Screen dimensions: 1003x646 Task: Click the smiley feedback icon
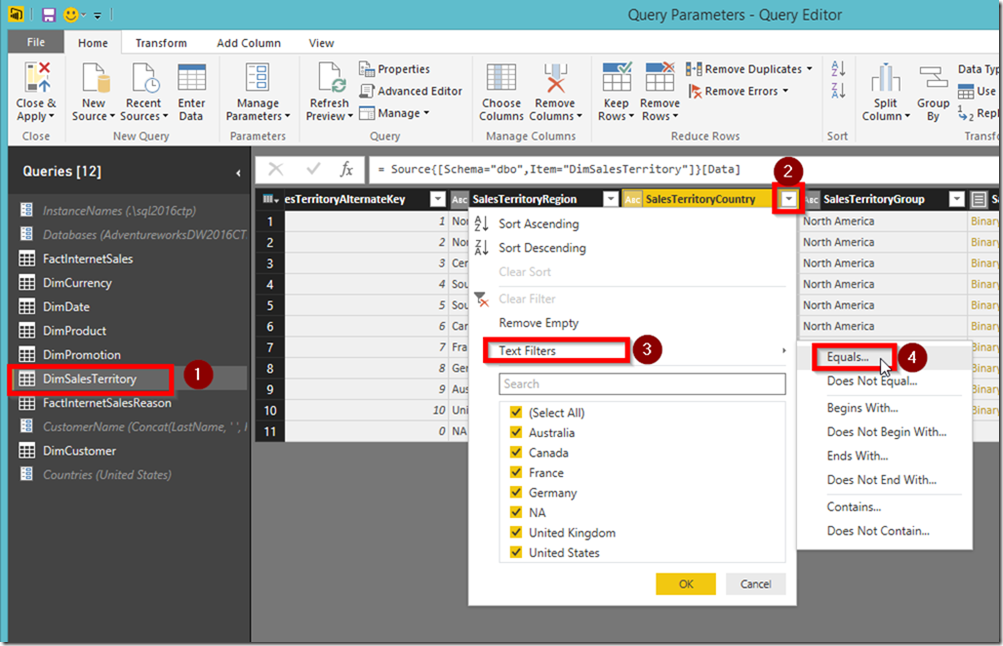tap(71, 14)
